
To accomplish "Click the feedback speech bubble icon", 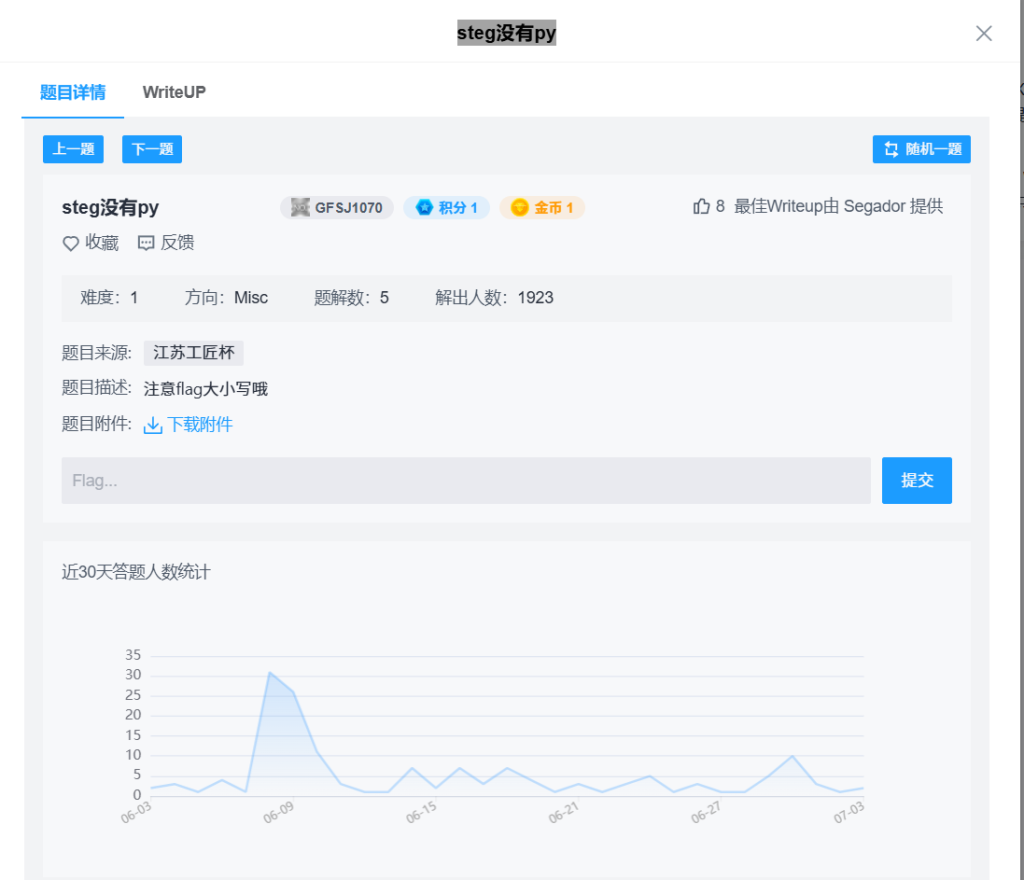I will pos(146,243).
